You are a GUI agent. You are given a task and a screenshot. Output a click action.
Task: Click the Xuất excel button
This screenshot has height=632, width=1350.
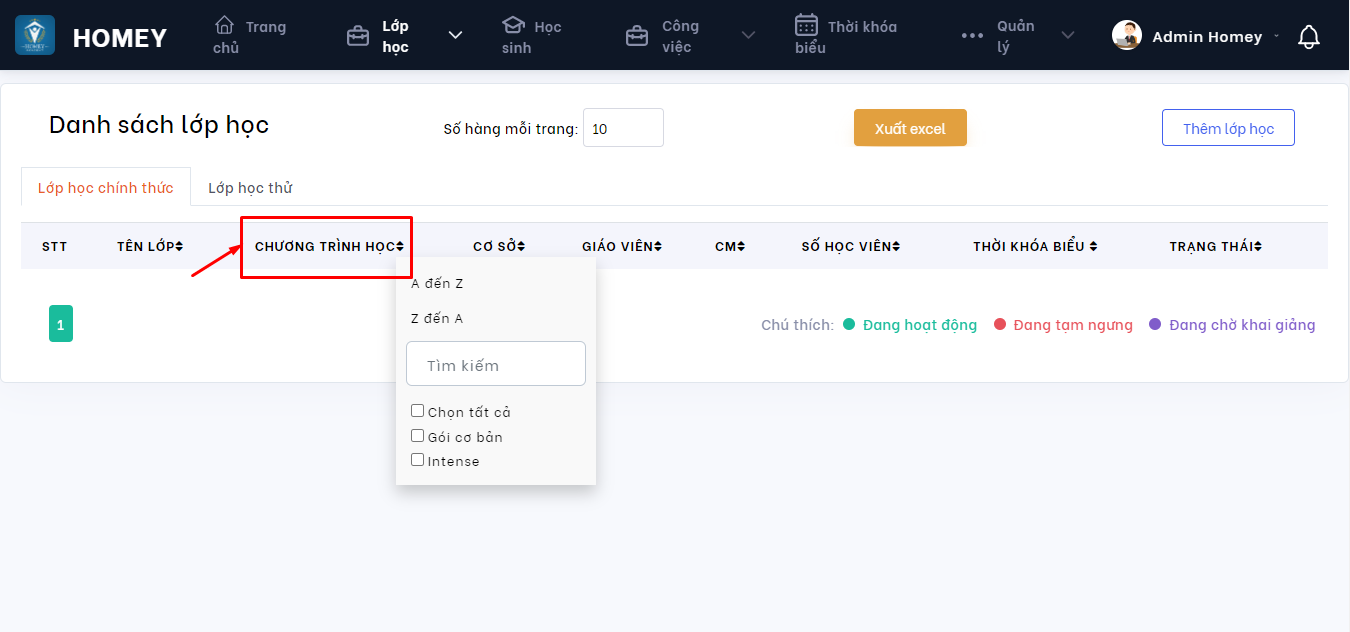pos(910,128)
